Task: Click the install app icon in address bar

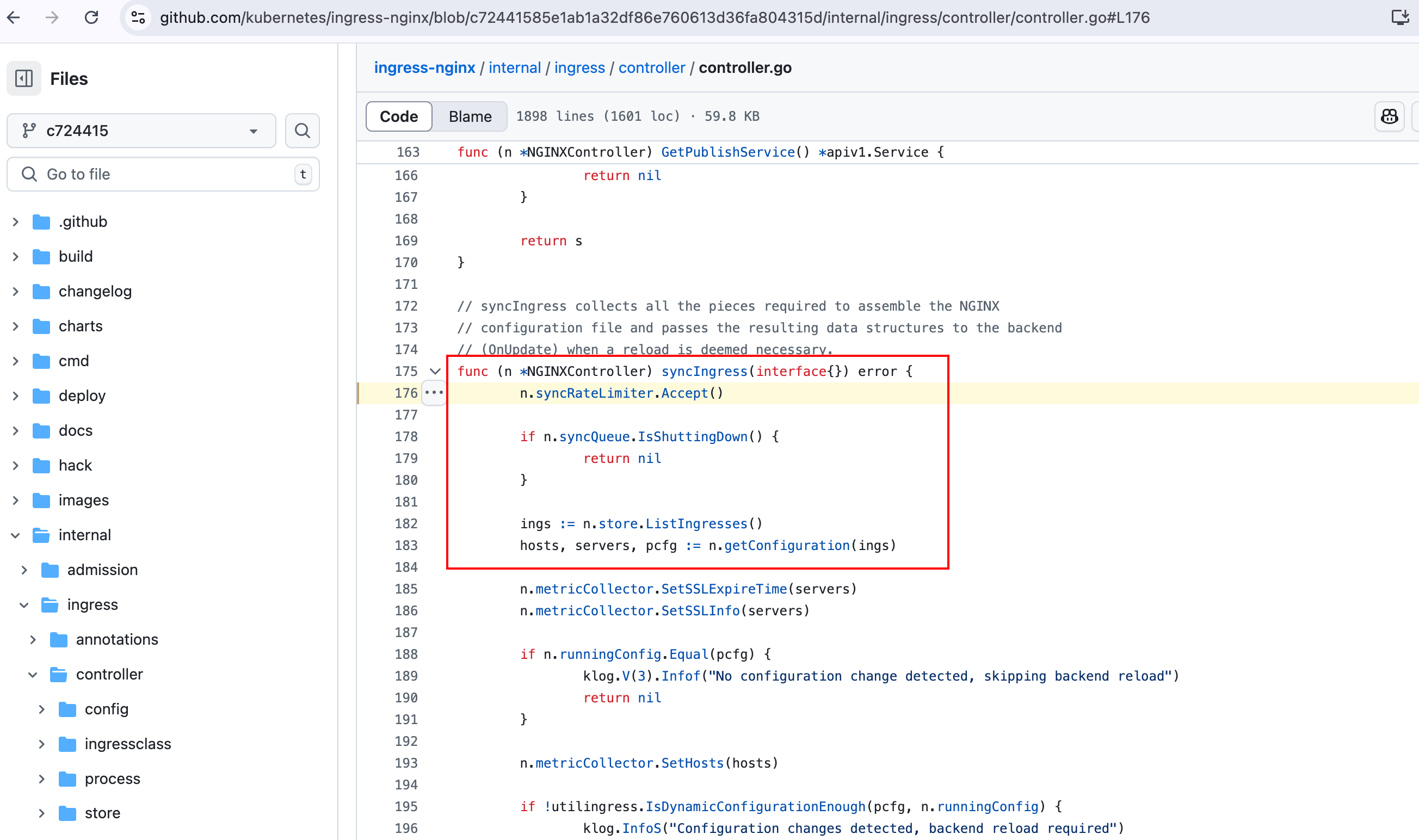Action: tap(1400, 17)
